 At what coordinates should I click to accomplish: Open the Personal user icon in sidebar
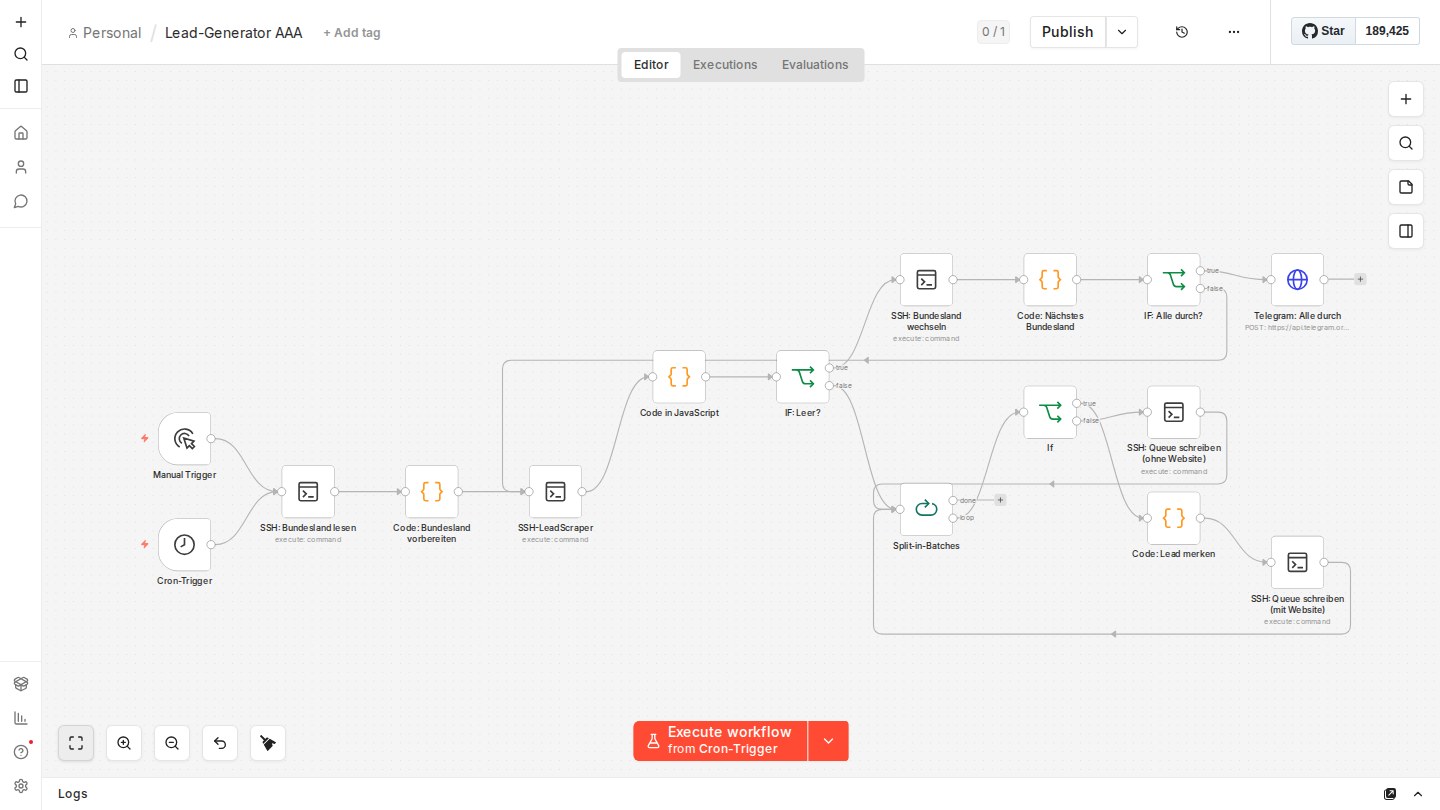click(x=20, y=167)
